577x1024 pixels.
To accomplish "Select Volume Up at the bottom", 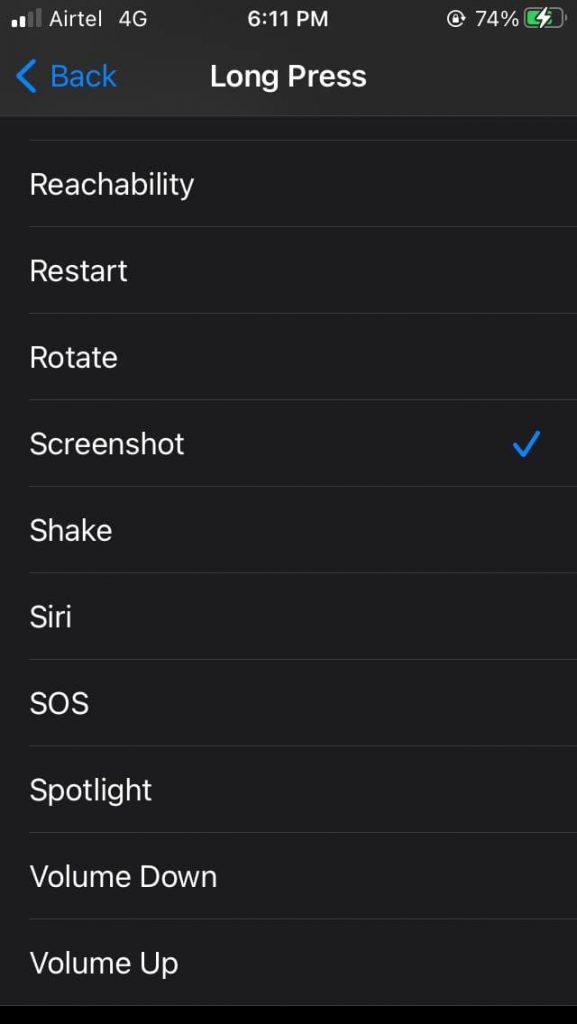I will [103, 963].
